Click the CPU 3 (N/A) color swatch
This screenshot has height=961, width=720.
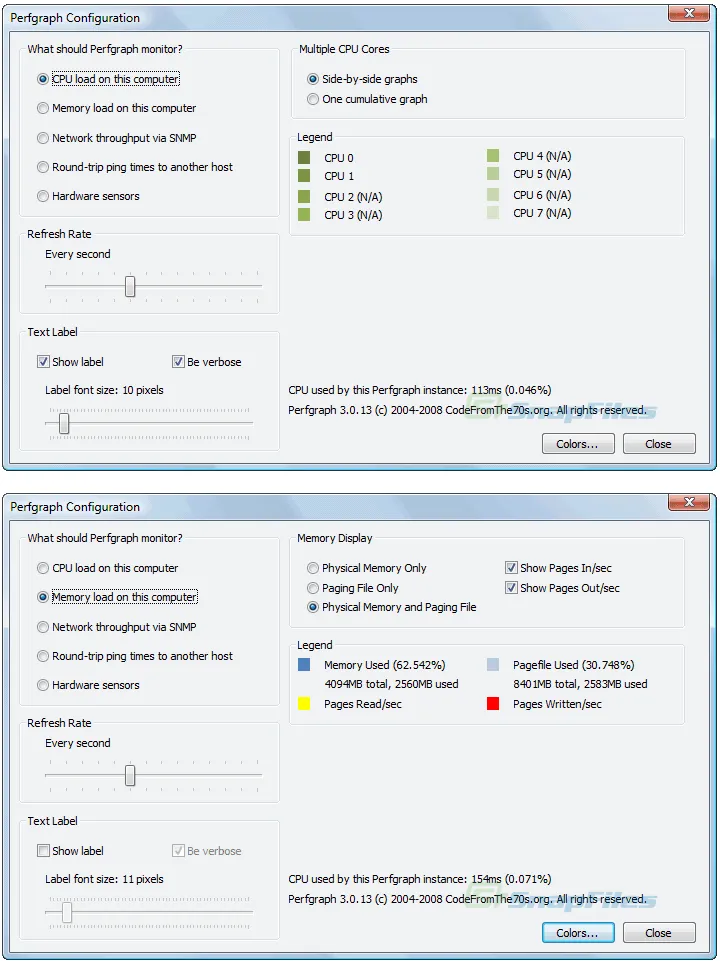click(304, 215)
